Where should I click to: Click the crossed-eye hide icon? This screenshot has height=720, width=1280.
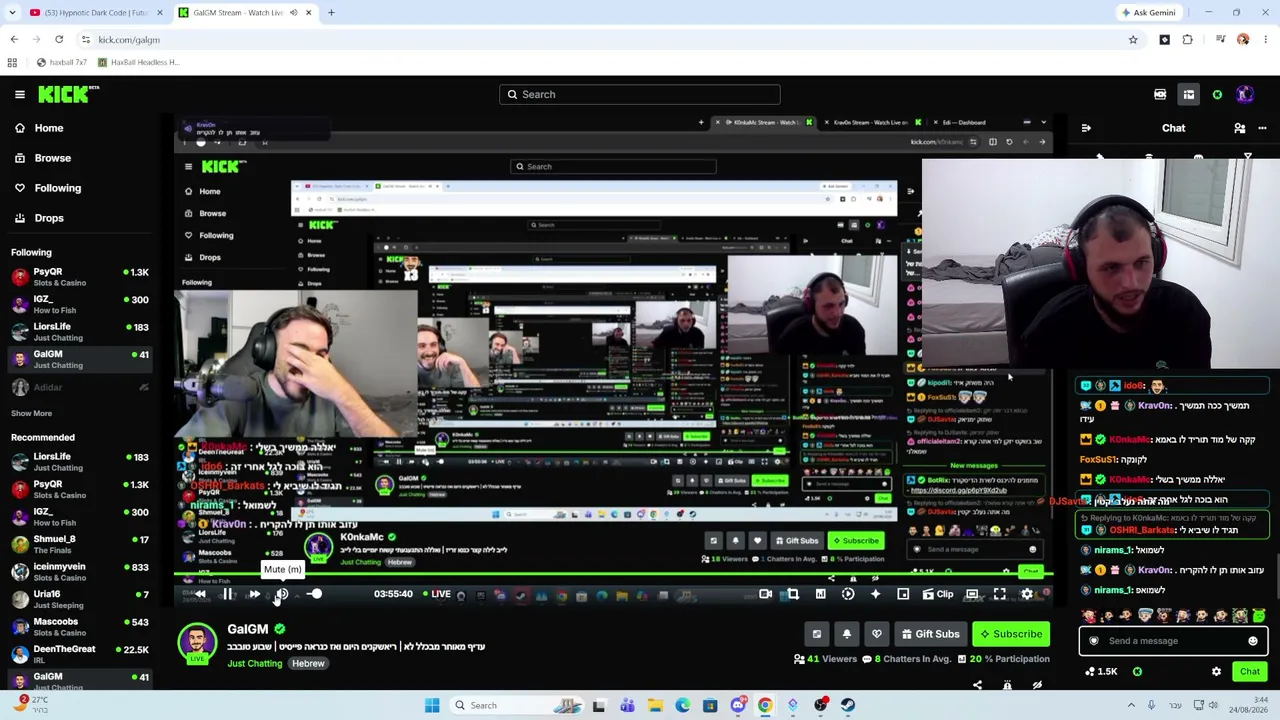tap(1037, 685)
